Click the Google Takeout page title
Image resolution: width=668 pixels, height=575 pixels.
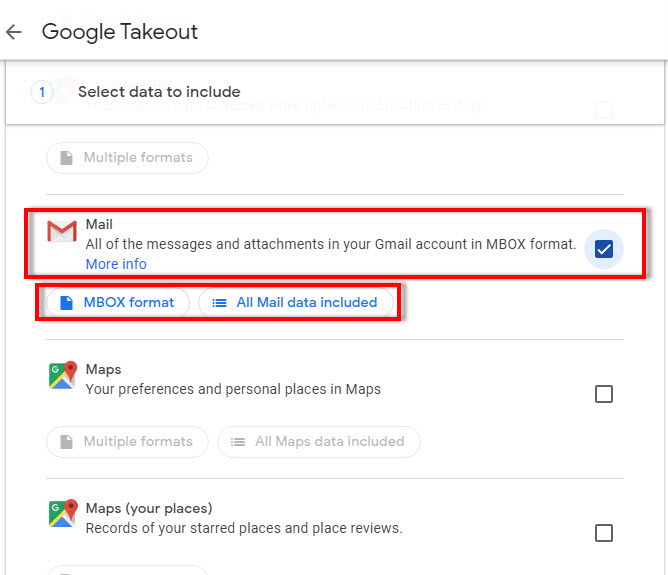click(120, 32)
